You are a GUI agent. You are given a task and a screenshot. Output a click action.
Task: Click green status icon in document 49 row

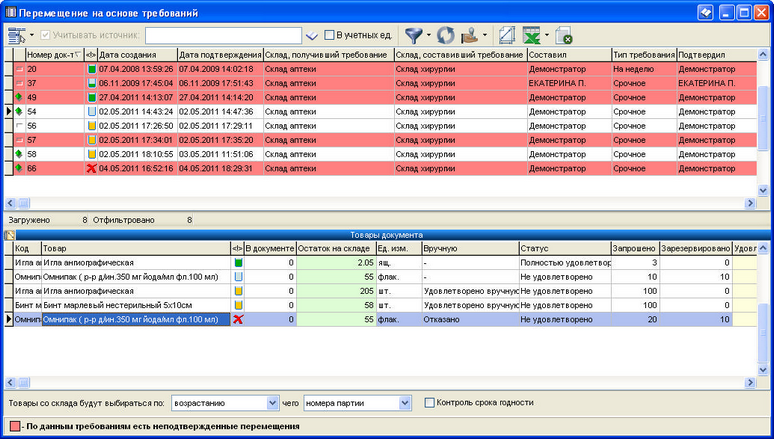click(91, 97)
